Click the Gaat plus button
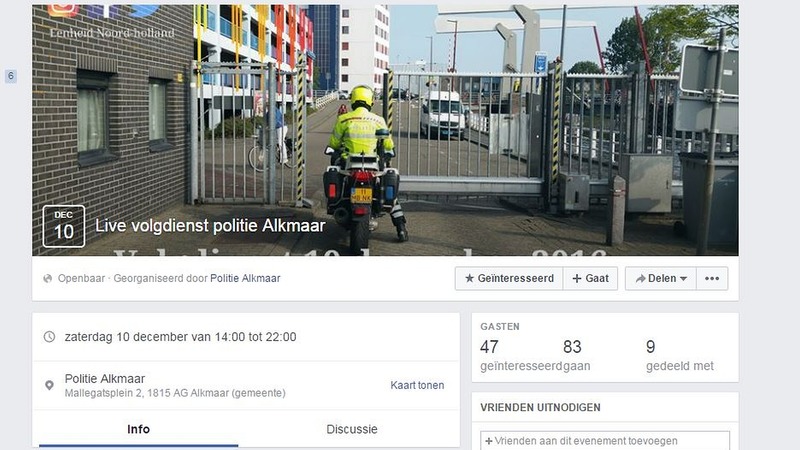The image size is (800, 450). pos(590,279)
